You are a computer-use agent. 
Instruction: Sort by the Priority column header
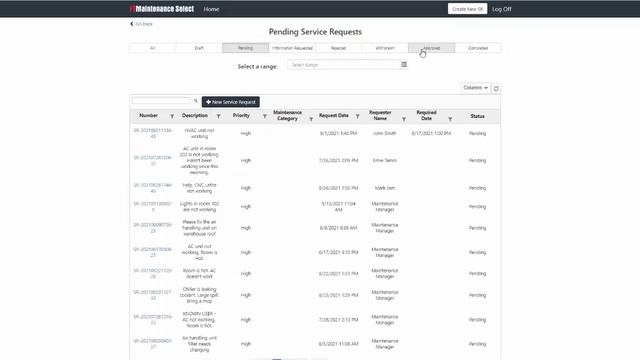click(241, 116)
